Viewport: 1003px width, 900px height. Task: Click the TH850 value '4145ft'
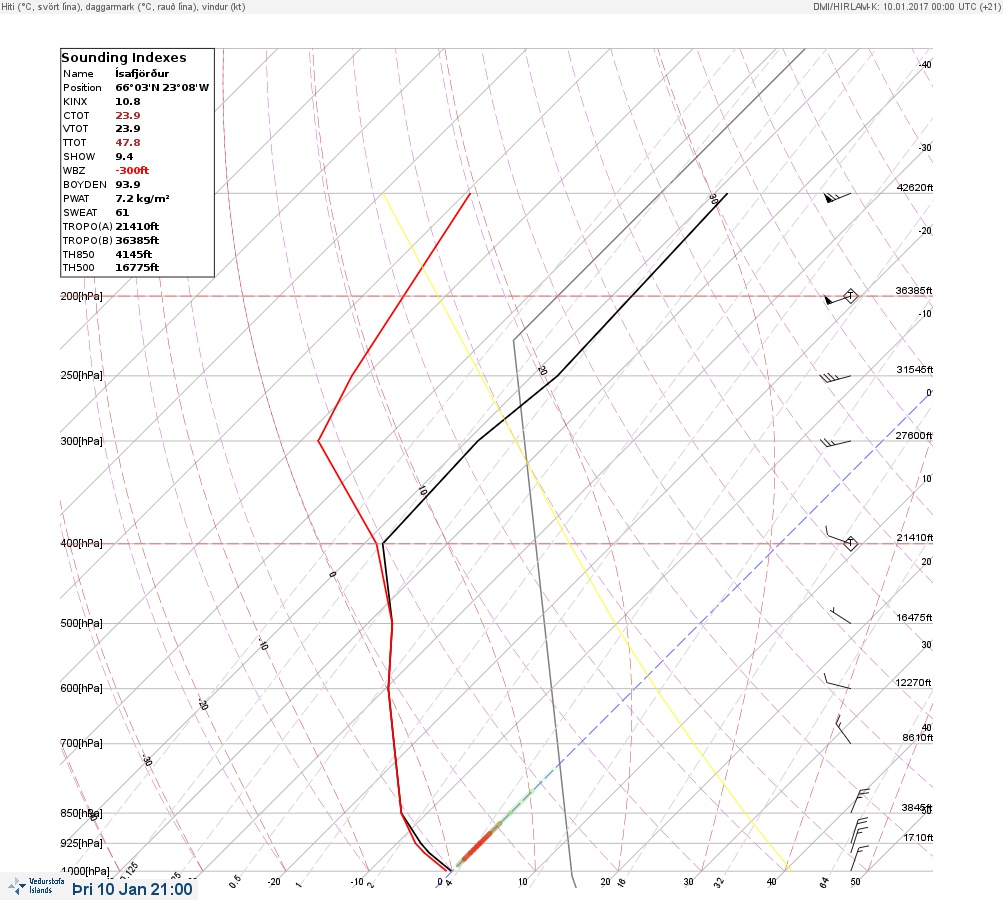pos(133,255)
